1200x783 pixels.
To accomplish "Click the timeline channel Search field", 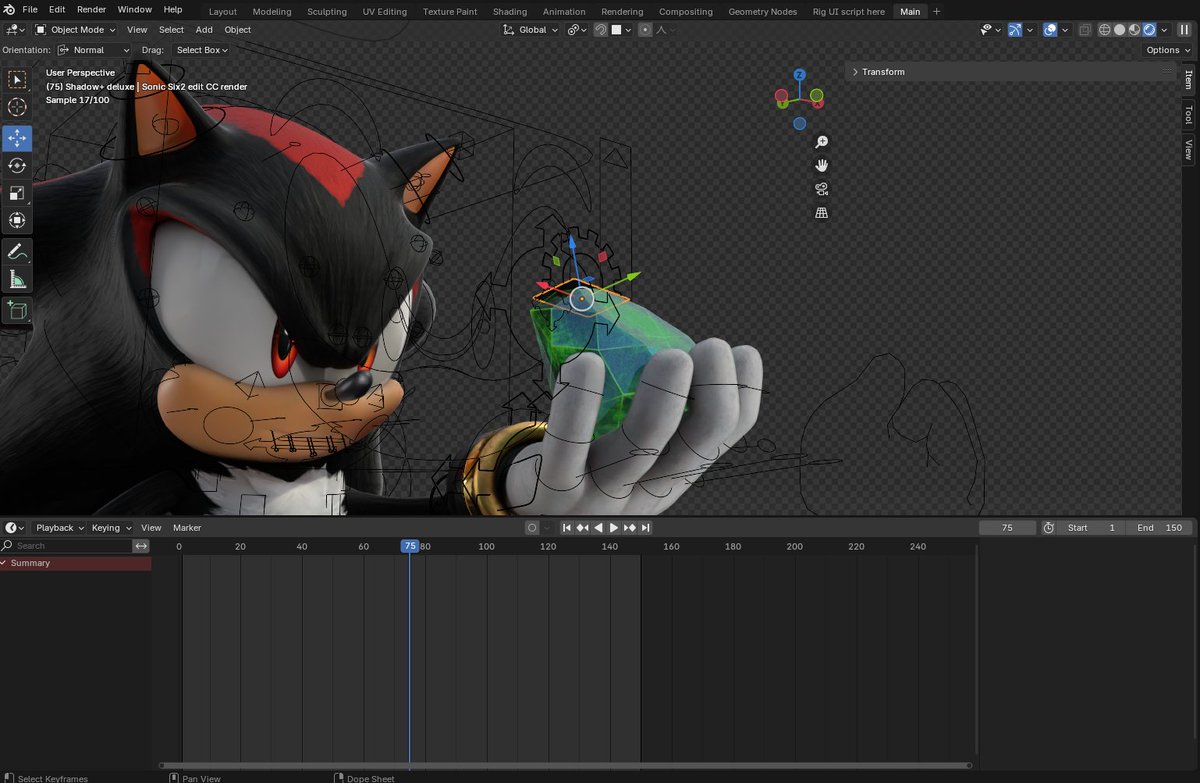I will pos(66,546).
